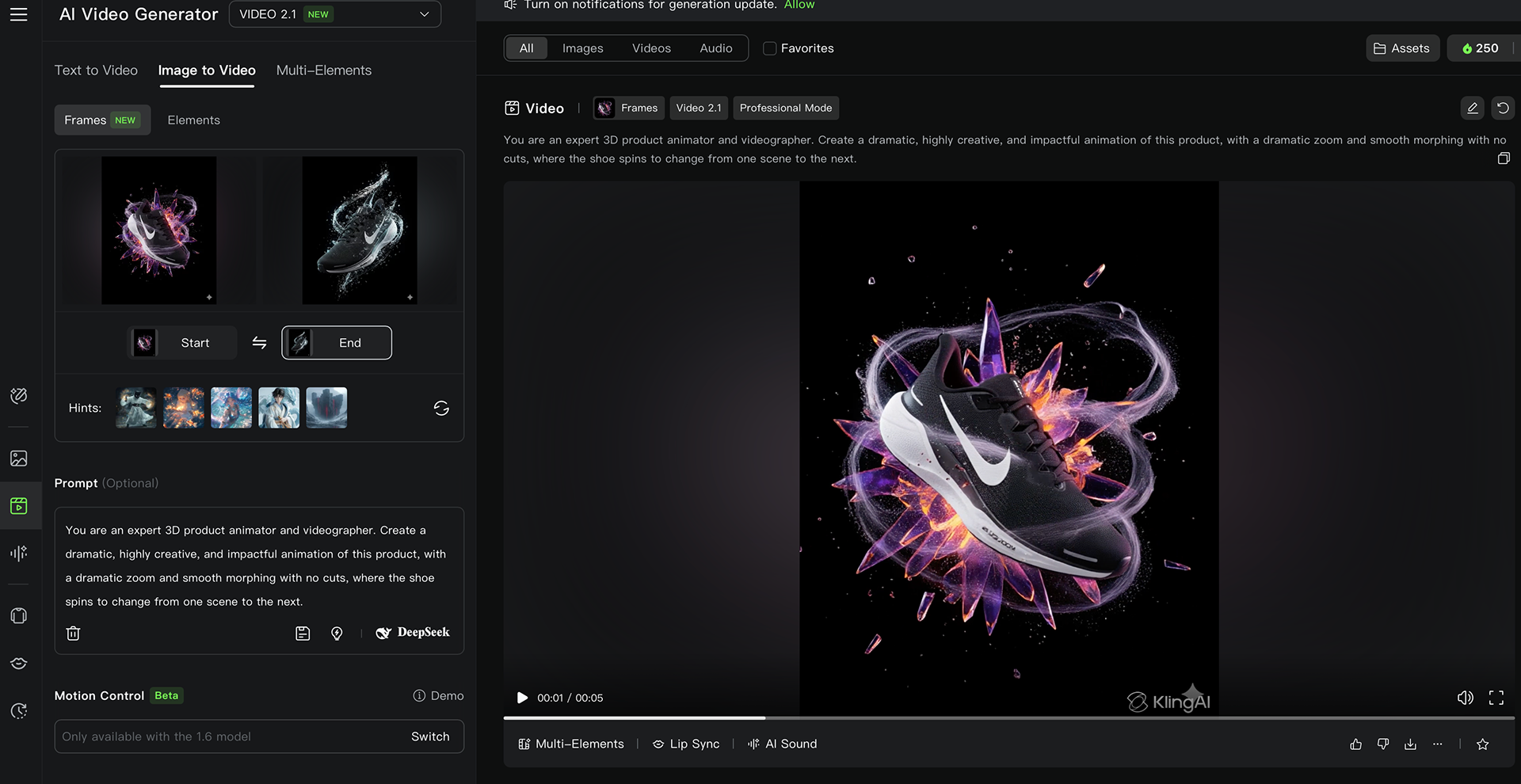Select the Start frame button
The width and height of the screenshot is (1521, 784).
[182, 343]
